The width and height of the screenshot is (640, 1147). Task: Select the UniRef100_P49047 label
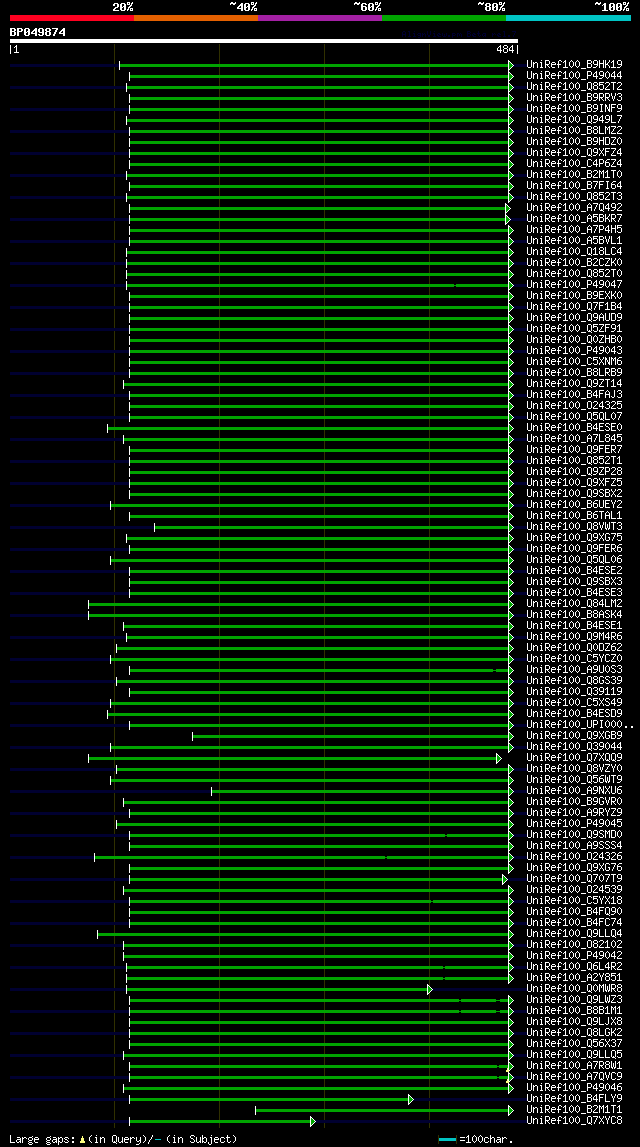pos(574,285)
